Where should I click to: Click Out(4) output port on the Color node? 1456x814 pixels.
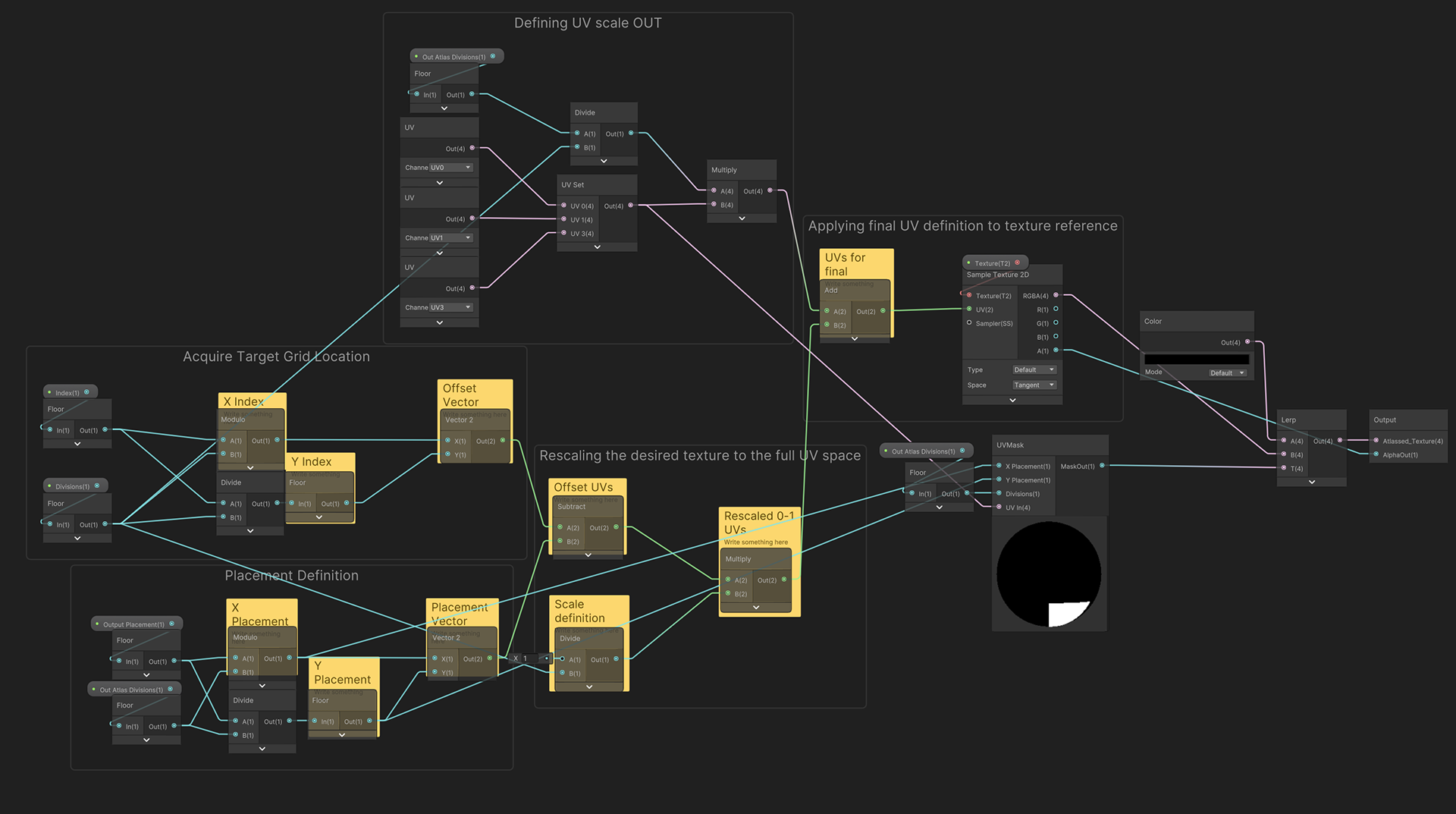coord(1247,342)
